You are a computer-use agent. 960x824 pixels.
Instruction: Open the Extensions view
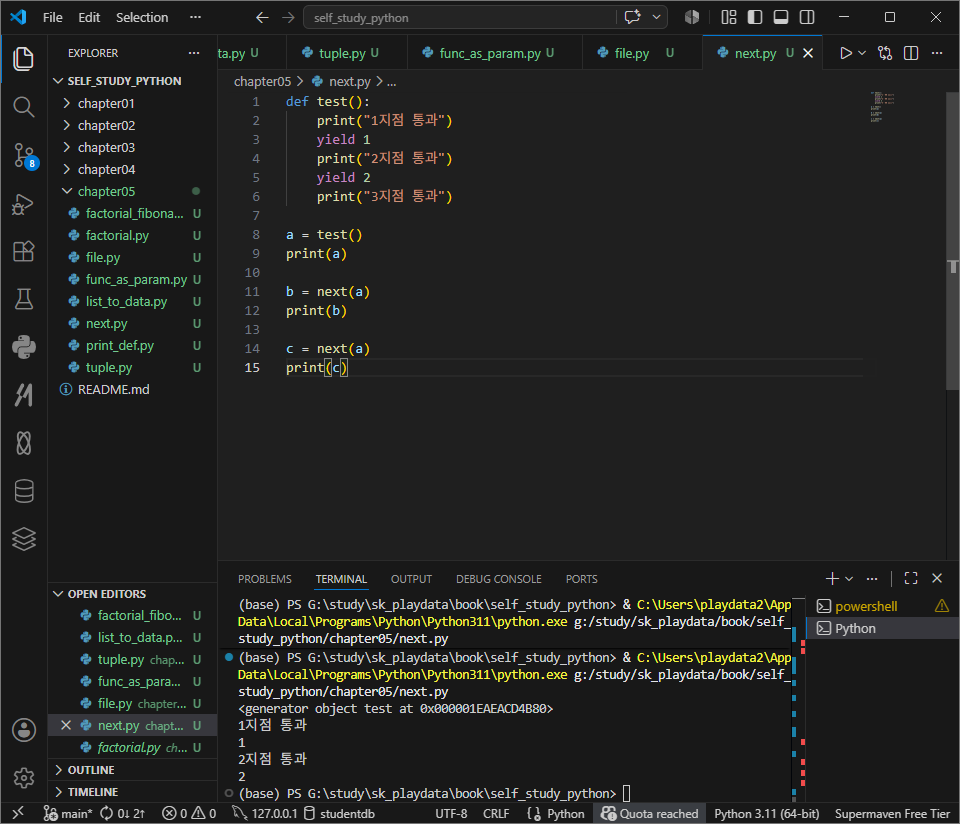[x=23, y=251]
